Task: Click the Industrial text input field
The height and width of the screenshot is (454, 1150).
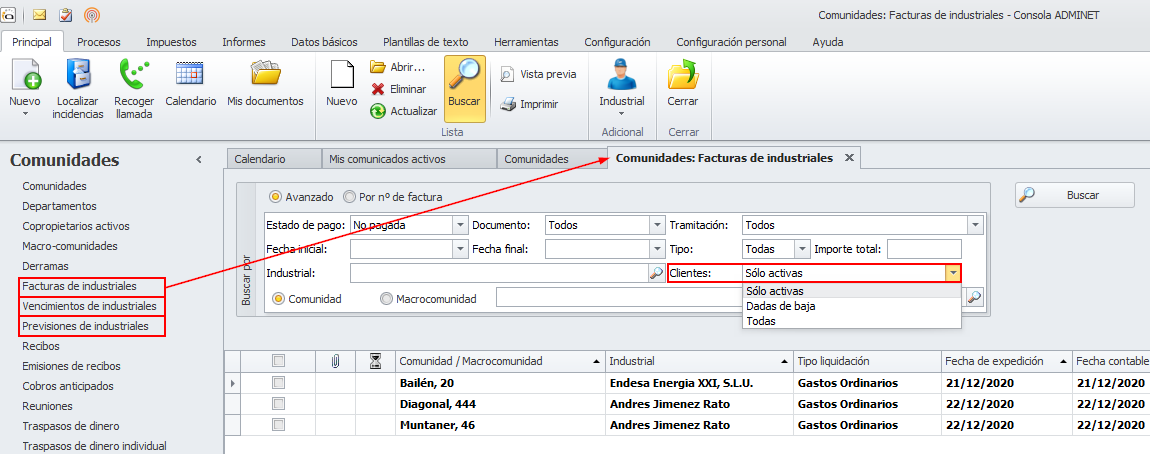Action: tap(499, 273)
